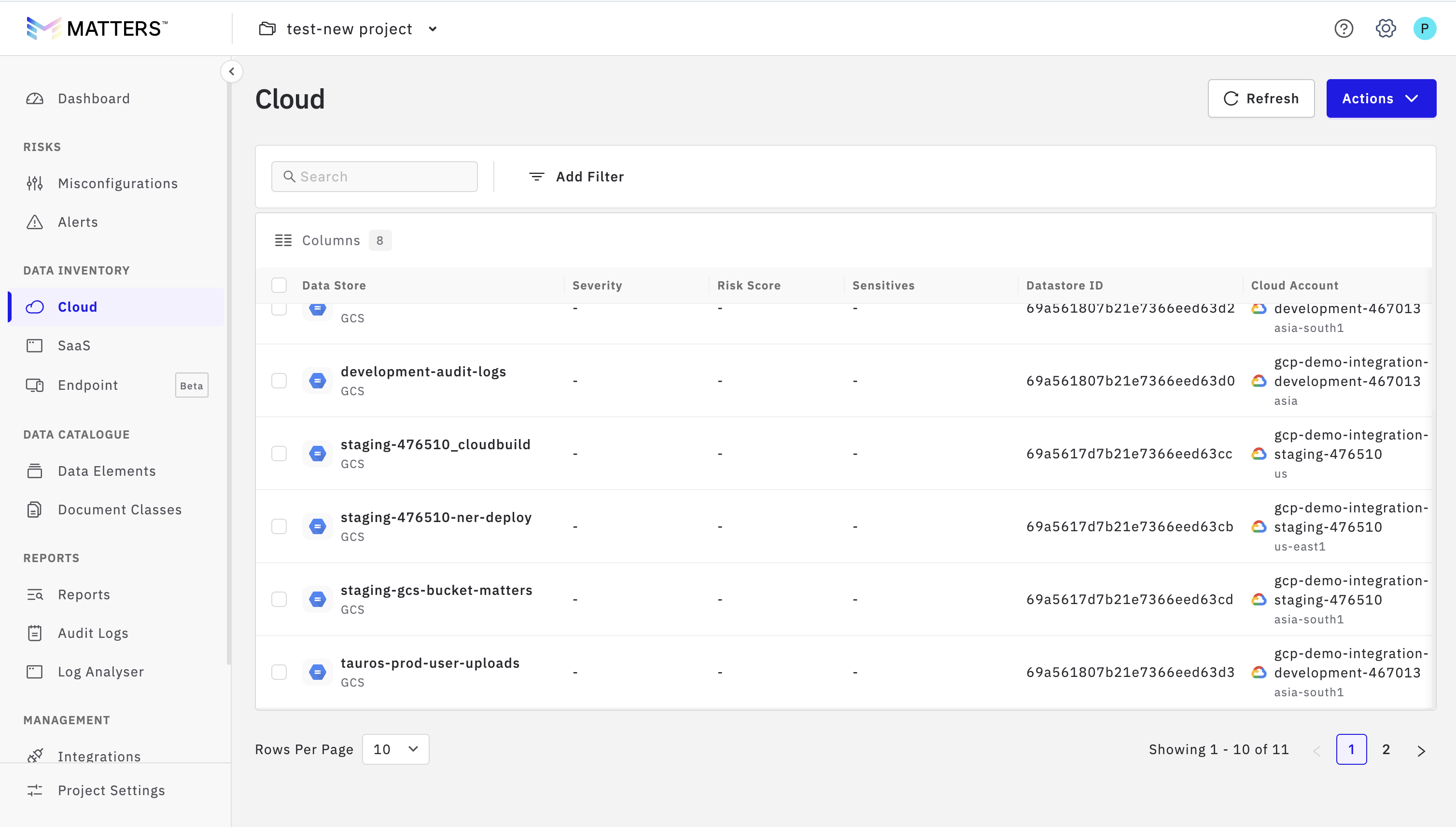Open staging-476510-ner-deploy data store
The image size is (1456, 827).
[436, 517]
